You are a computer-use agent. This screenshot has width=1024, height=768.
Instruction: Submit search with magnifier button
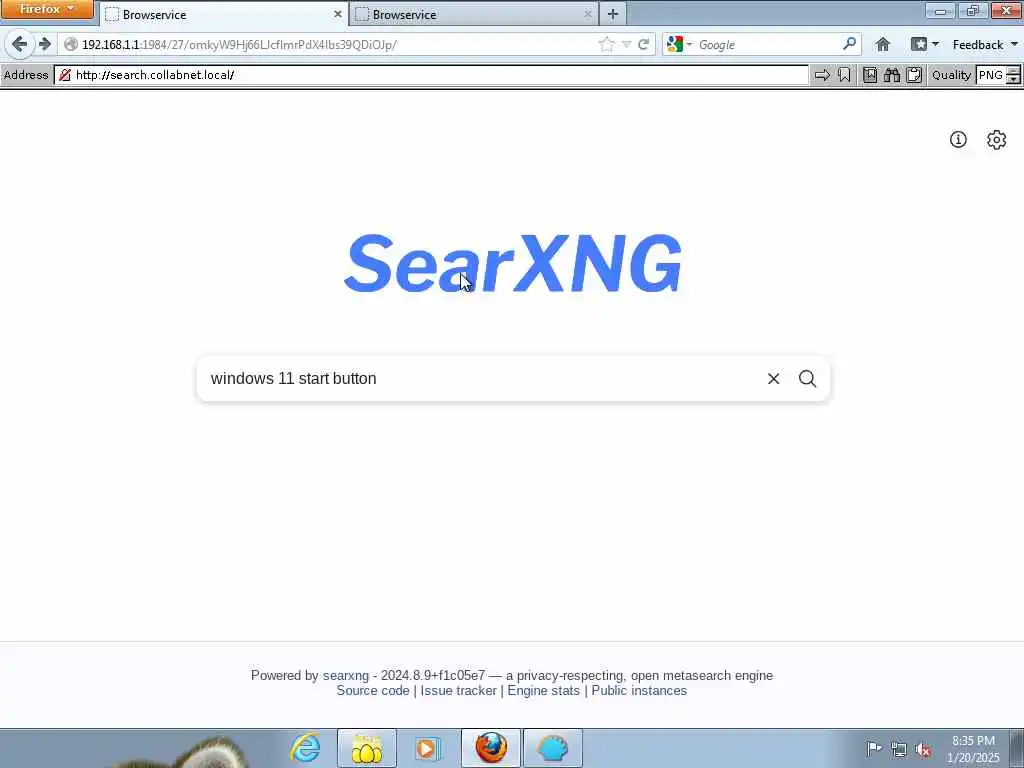pos(808,379)
